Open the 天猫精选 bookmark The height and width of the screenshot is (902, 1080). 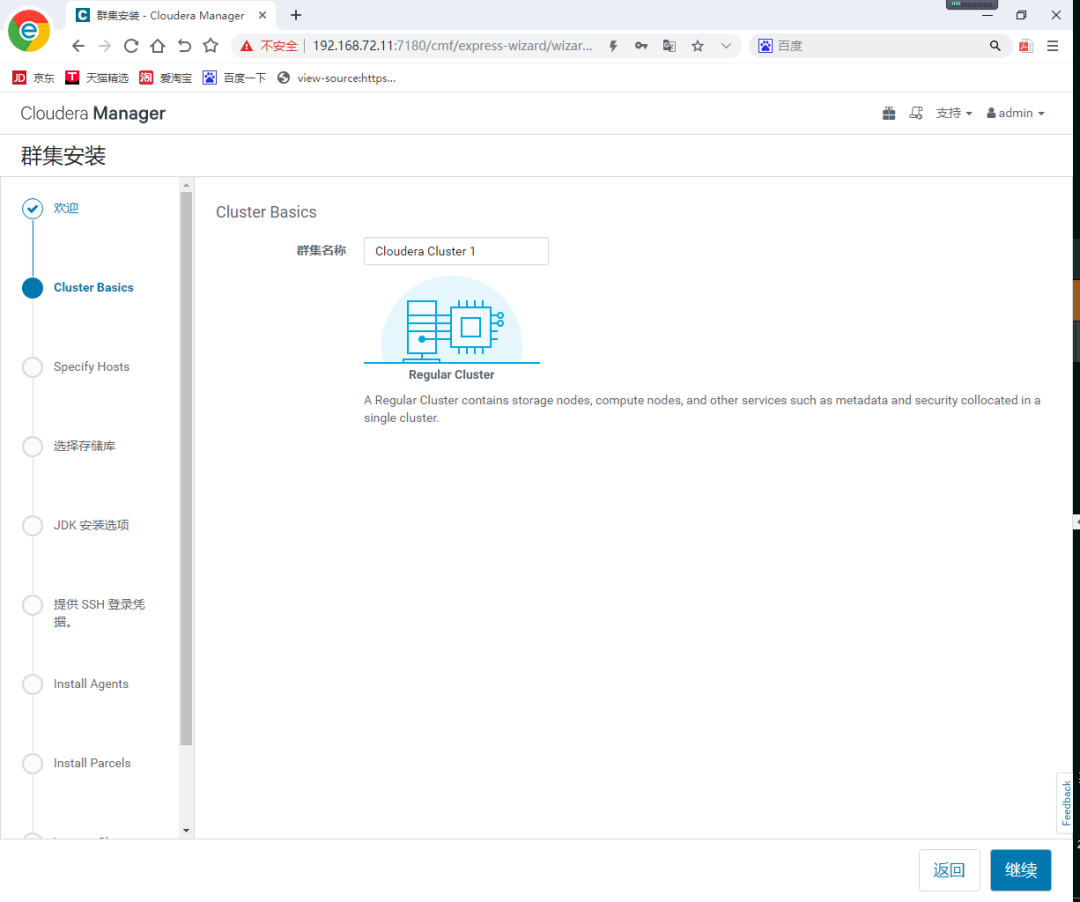96,78
